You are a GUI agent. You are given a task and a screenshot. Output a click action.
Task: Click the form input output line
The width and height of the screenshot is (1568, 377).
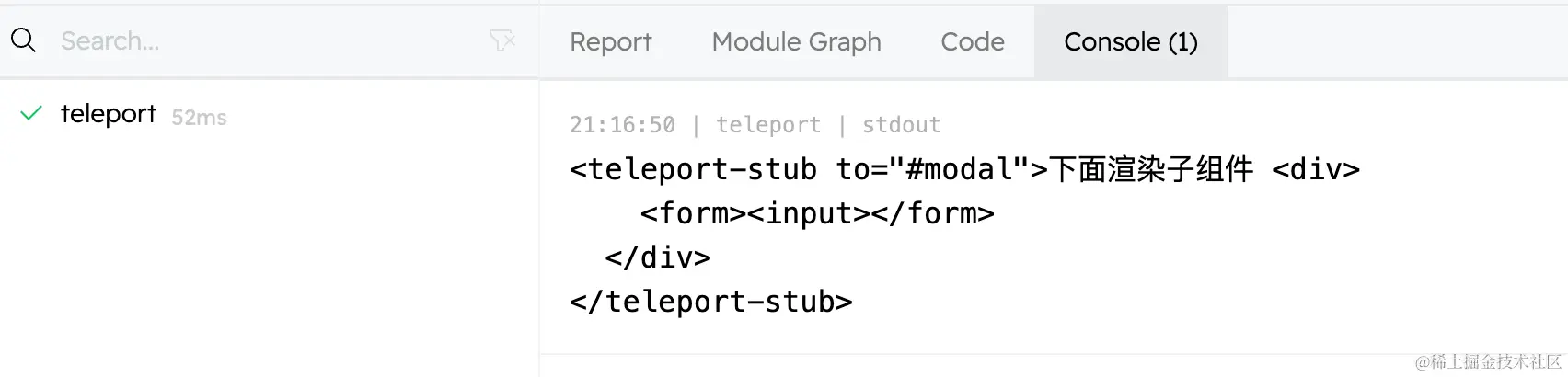[x=817, y=213]
